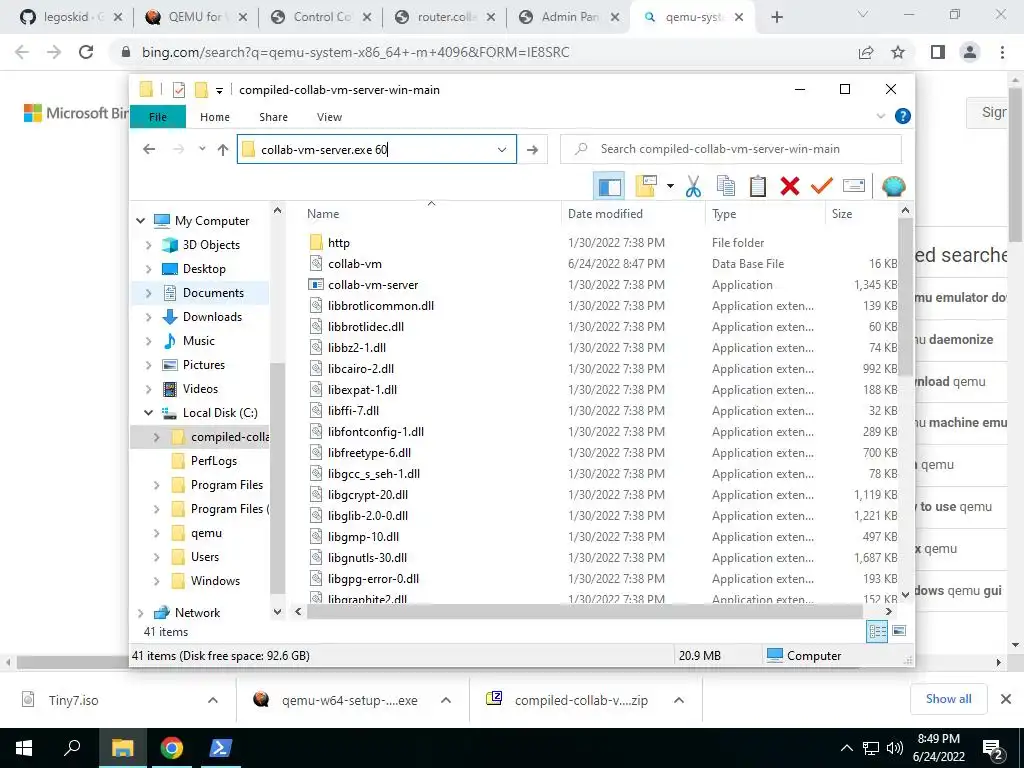The image size is (1024, 768).
Task: Toggle the navigation pane toolbar button
Action: point(609,186)
